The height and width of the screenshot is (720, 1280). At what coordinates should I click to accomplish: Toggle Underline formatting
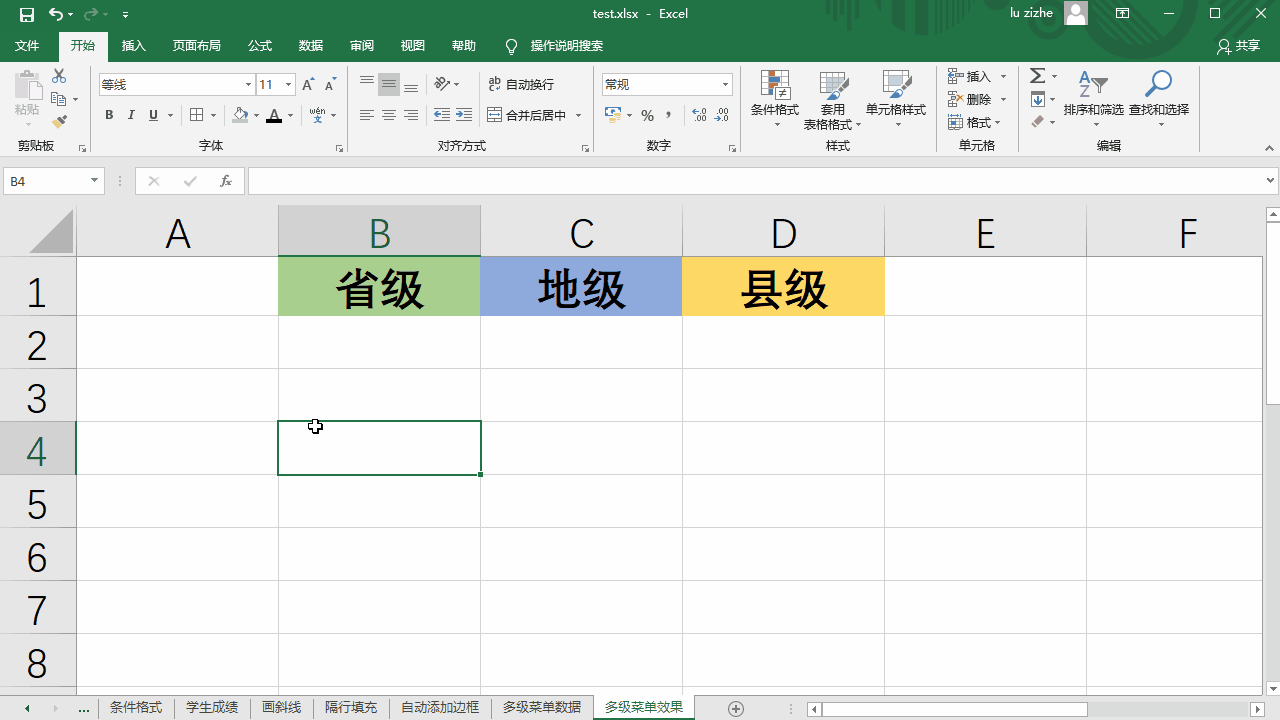pyautogui.click(x=153, y=115)
